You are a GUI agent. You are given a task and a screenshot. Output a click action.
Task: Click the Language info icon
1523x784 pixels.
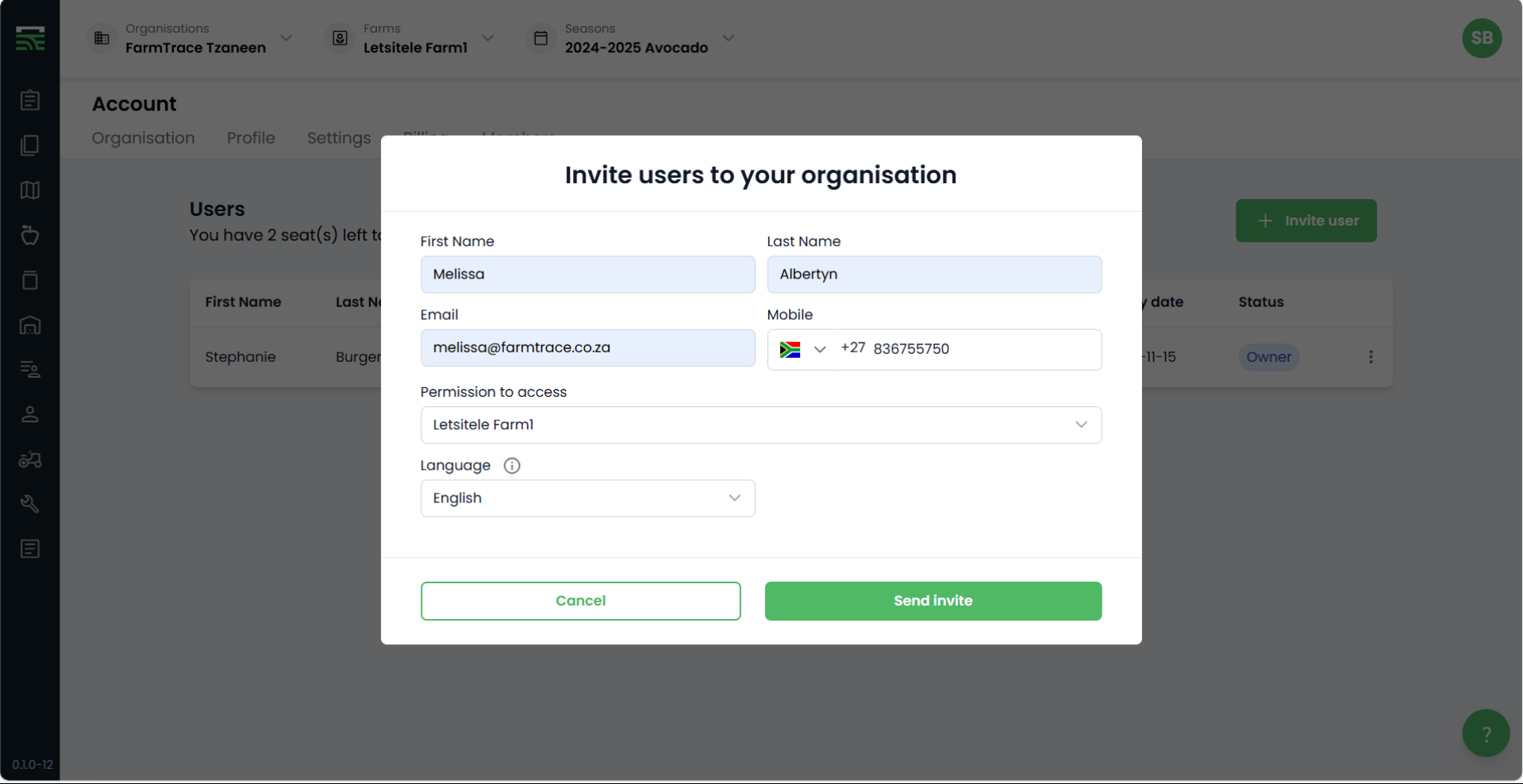point(512,466)
